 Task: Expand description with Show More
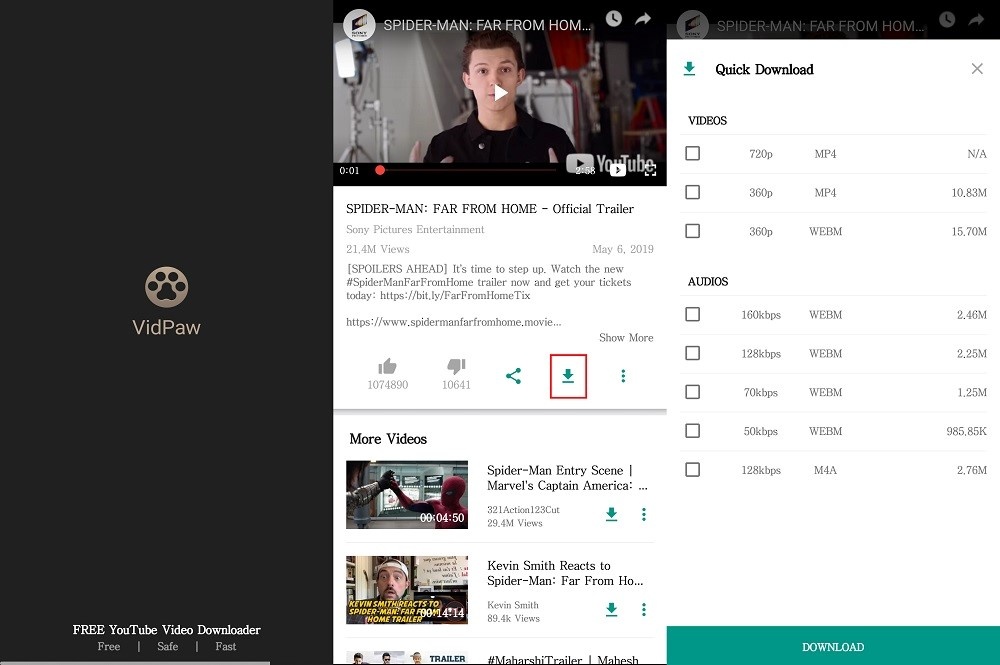click(626, 338)
